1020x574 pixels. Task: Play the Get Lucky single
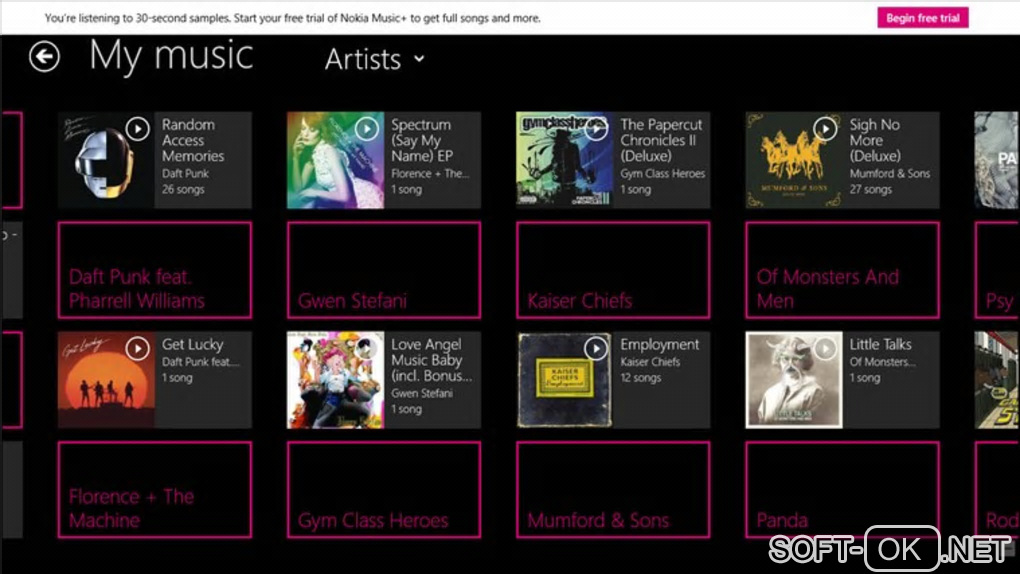point(137,349)
